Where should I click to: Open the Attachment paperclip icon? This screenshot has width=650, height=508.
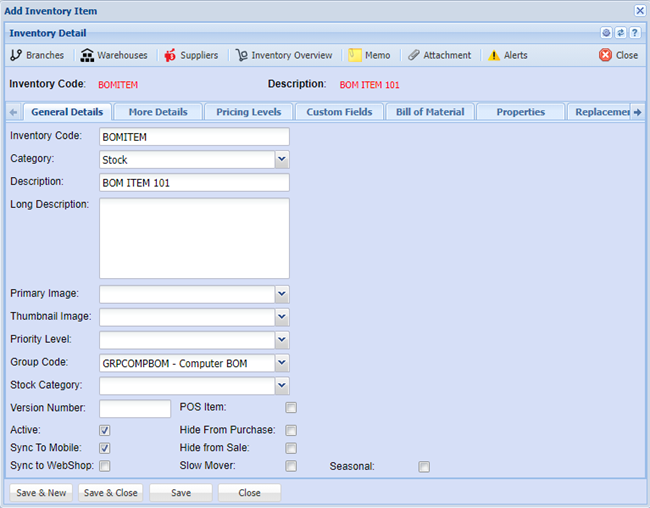coord(414,55)
